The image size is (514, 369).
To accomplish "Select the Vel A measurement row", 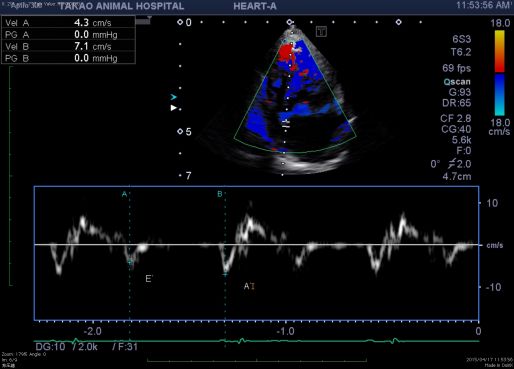I will [x=69, y=23].
